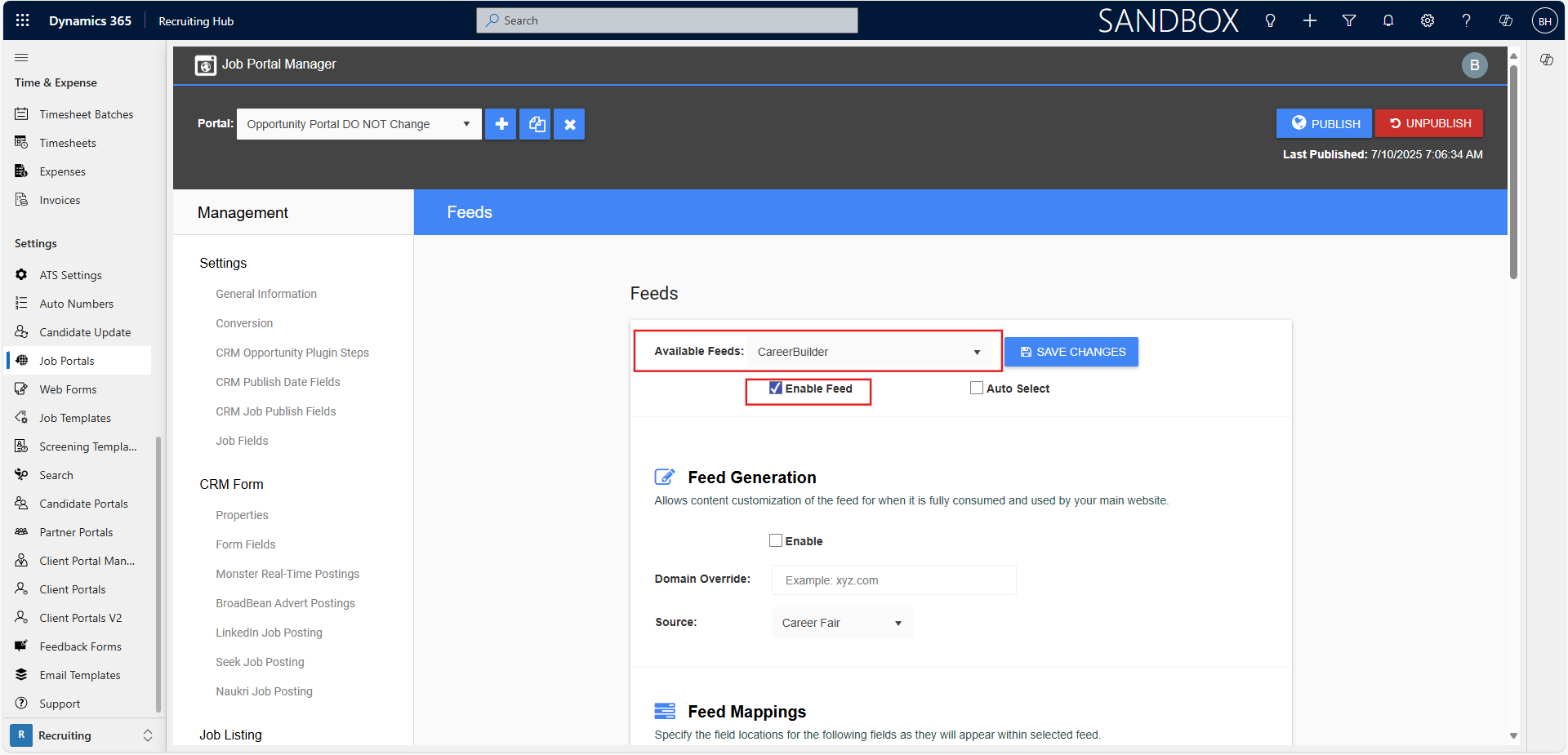This screenshot has width=1568, height=755.
Task: Open LinkedIn Job Posting settings
Action: pos(269,633)
